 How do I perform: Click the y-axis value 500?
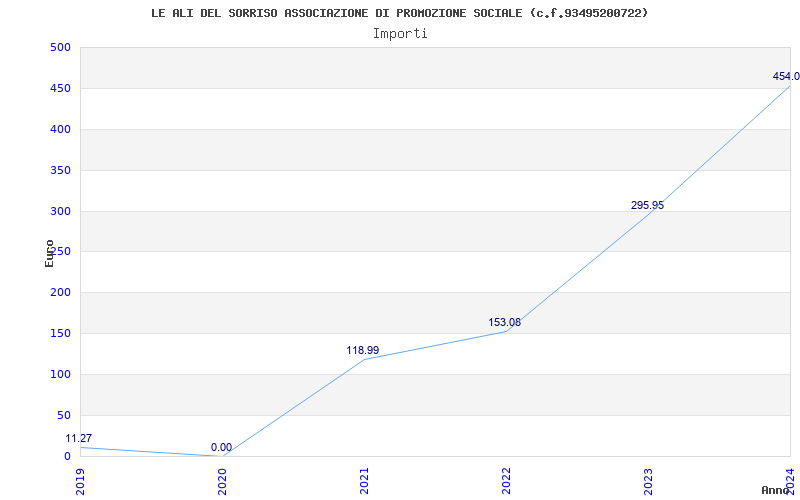(x=60, y=47)
